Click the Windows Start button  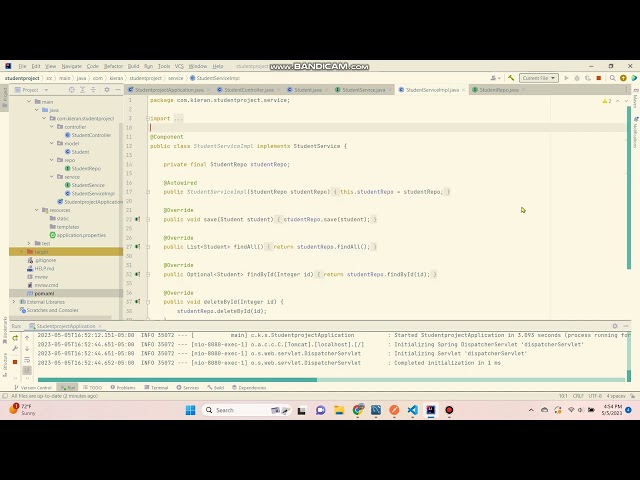pos(190,410)
